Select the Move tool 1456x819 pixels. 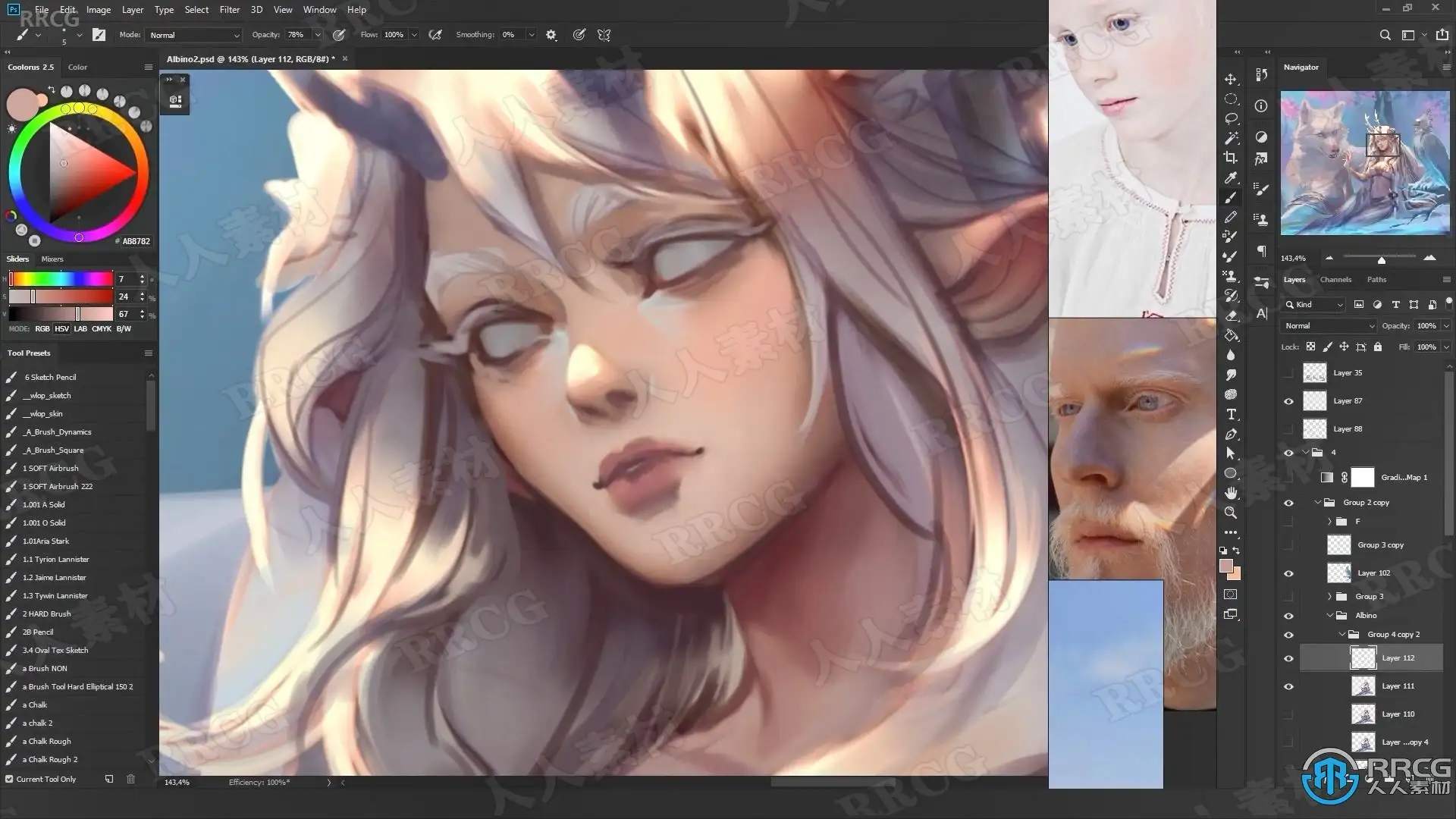1231,79
